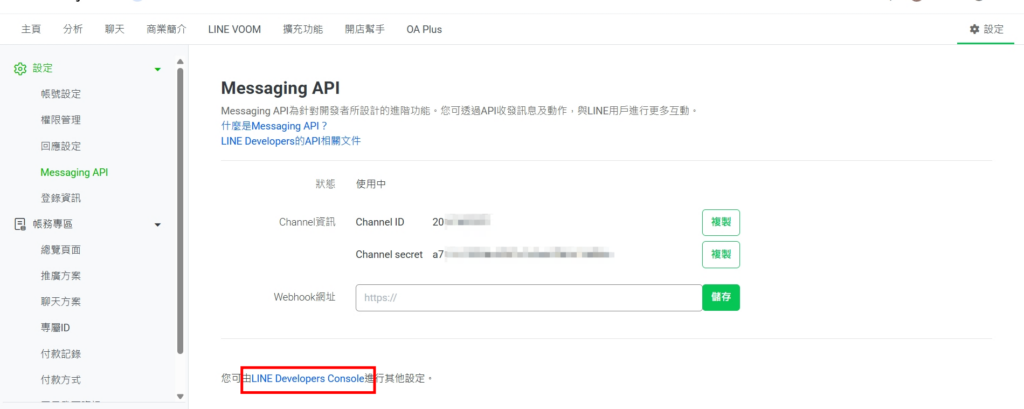This screenshot has height=409, width=1024.
Task: Open 專屬ID in the sidebar
Action: (x=56, y=328)
